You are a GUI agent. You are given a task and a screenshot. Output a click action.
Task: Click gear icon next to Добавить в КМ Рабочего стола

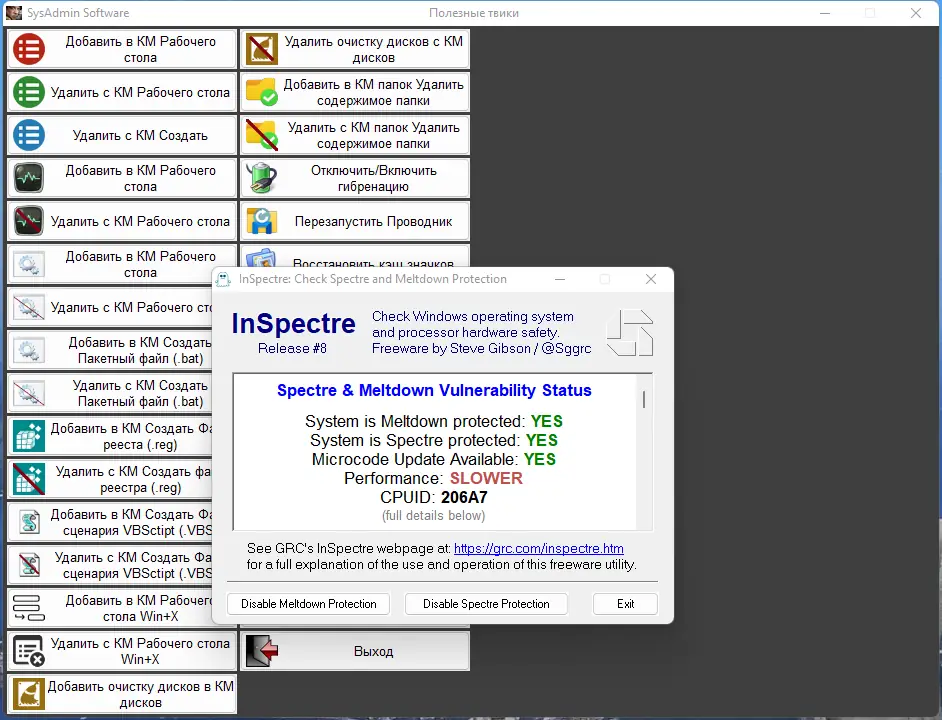[29, 264]
